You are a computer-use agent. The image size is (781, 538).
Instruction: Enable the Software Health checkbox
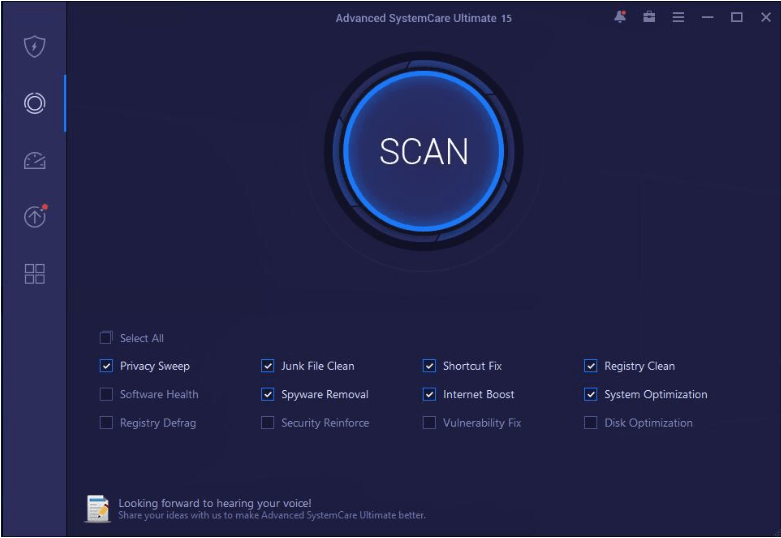tap(106, 395)
